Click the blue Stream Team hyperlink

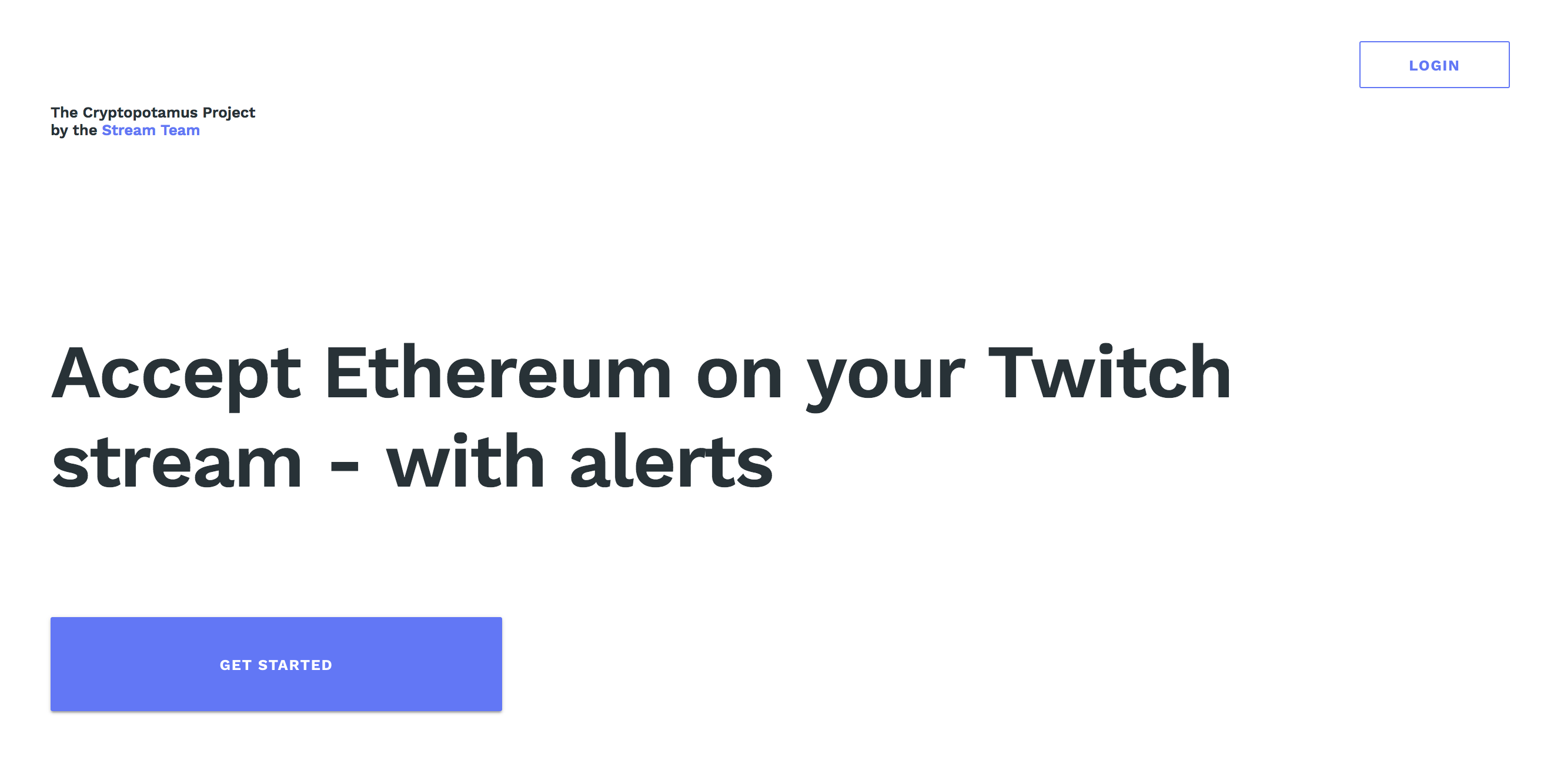click(x=149, y=130)
